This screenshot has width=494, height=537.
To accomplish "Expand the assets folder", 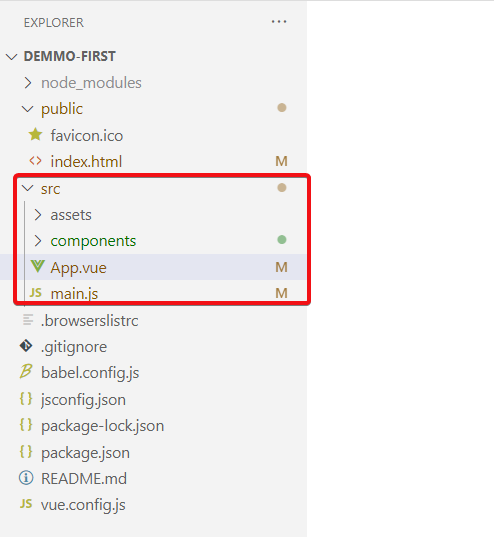I will 37,215.
